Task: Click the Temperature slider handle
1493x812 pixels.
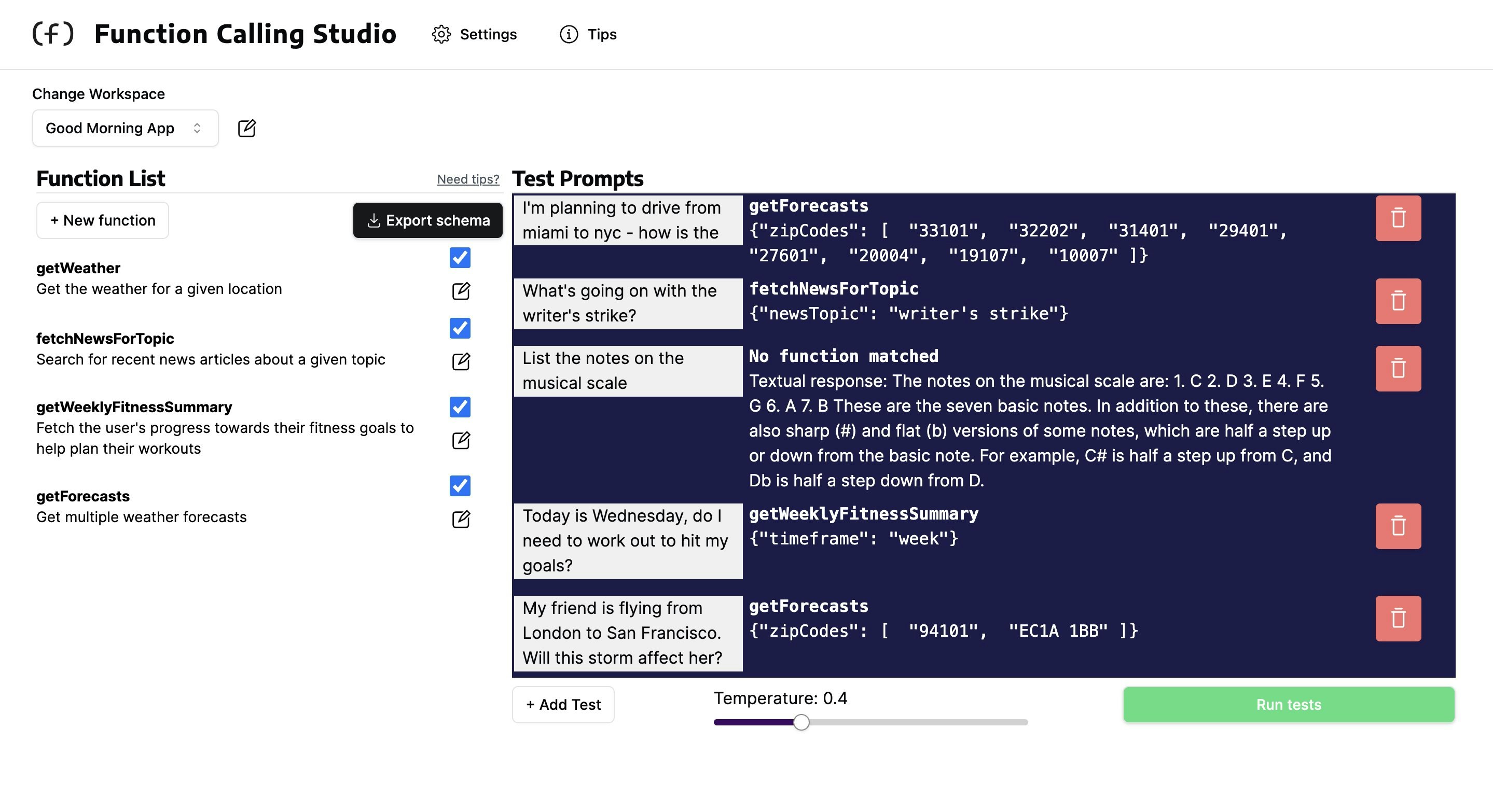Action: 801,722
